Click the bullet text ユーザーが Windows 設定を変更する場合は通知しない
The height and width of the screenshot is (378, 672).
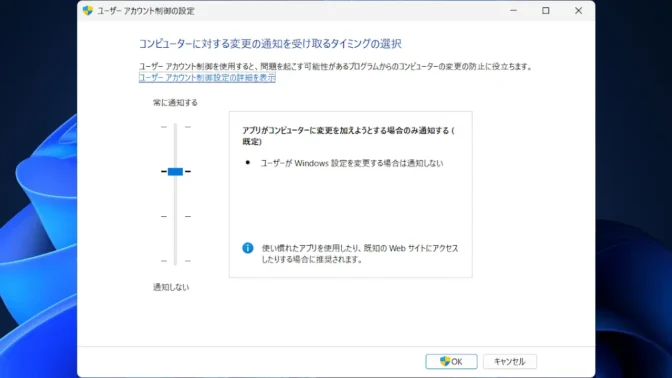click(x=352, y=163)
